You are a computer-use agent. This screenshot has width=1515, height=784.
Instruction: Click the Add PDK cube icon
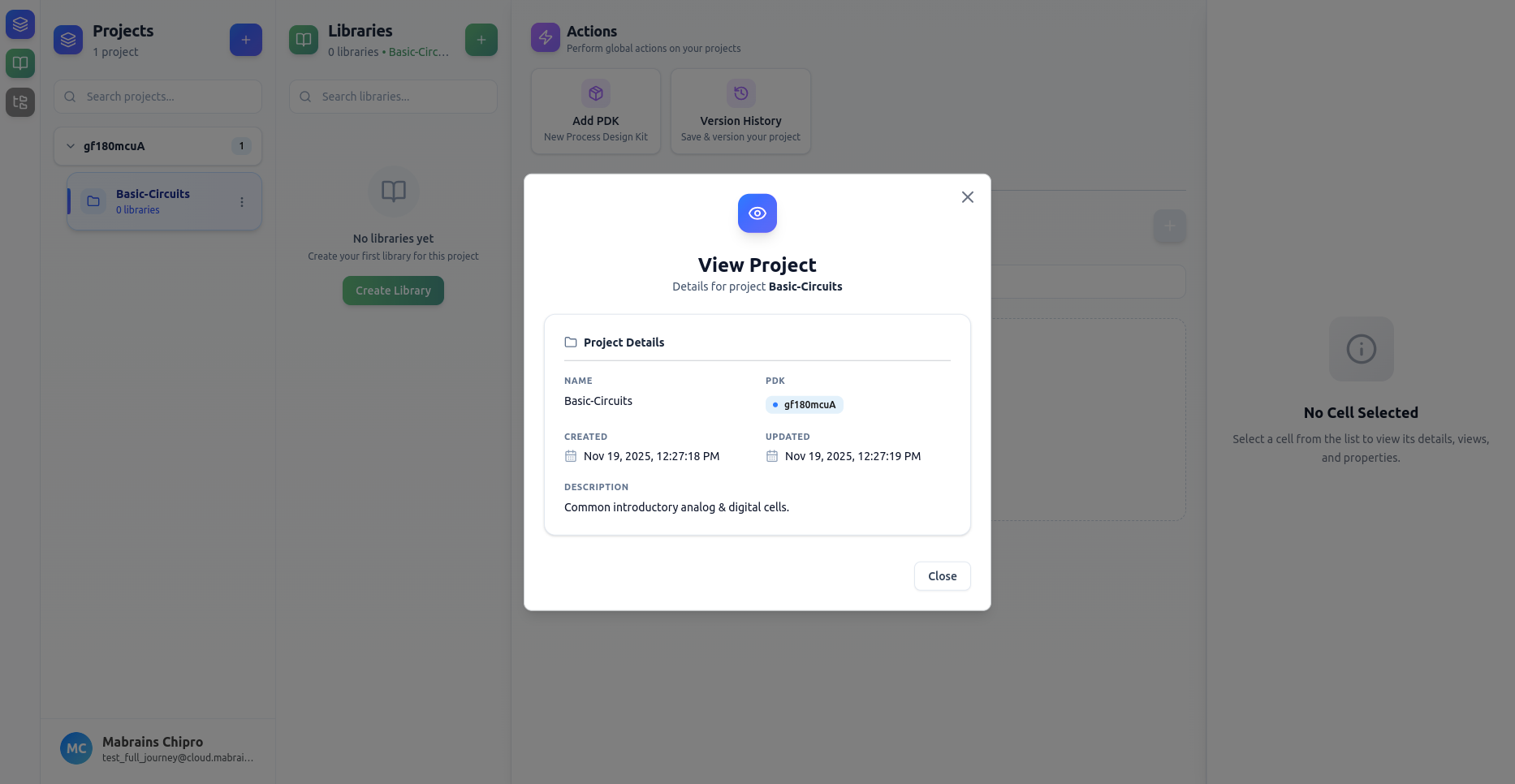pyautogui.click(x=595, y=93)
